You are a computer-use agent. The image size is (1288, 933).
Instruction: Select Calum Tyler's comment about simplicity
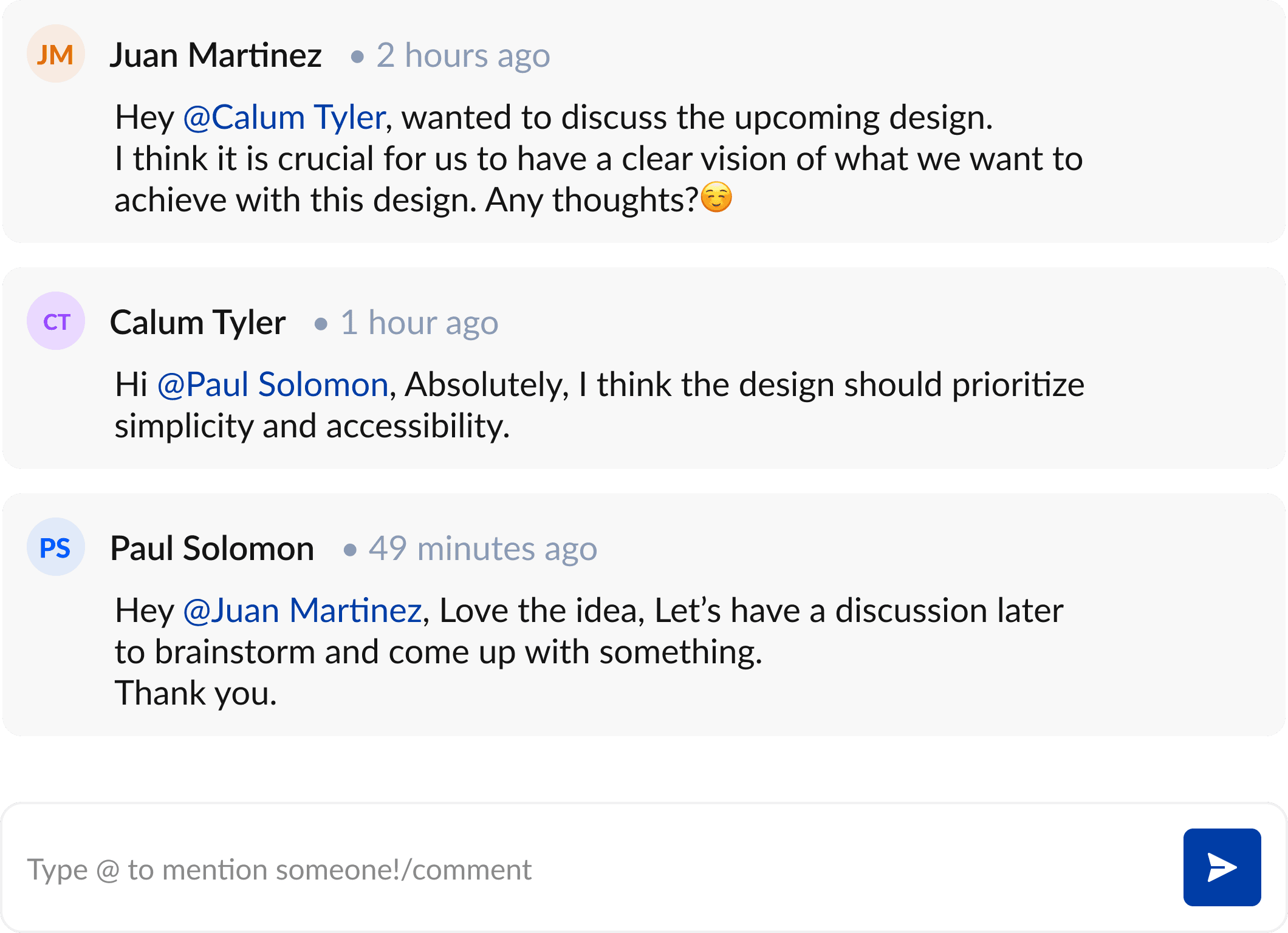(598, 406)
